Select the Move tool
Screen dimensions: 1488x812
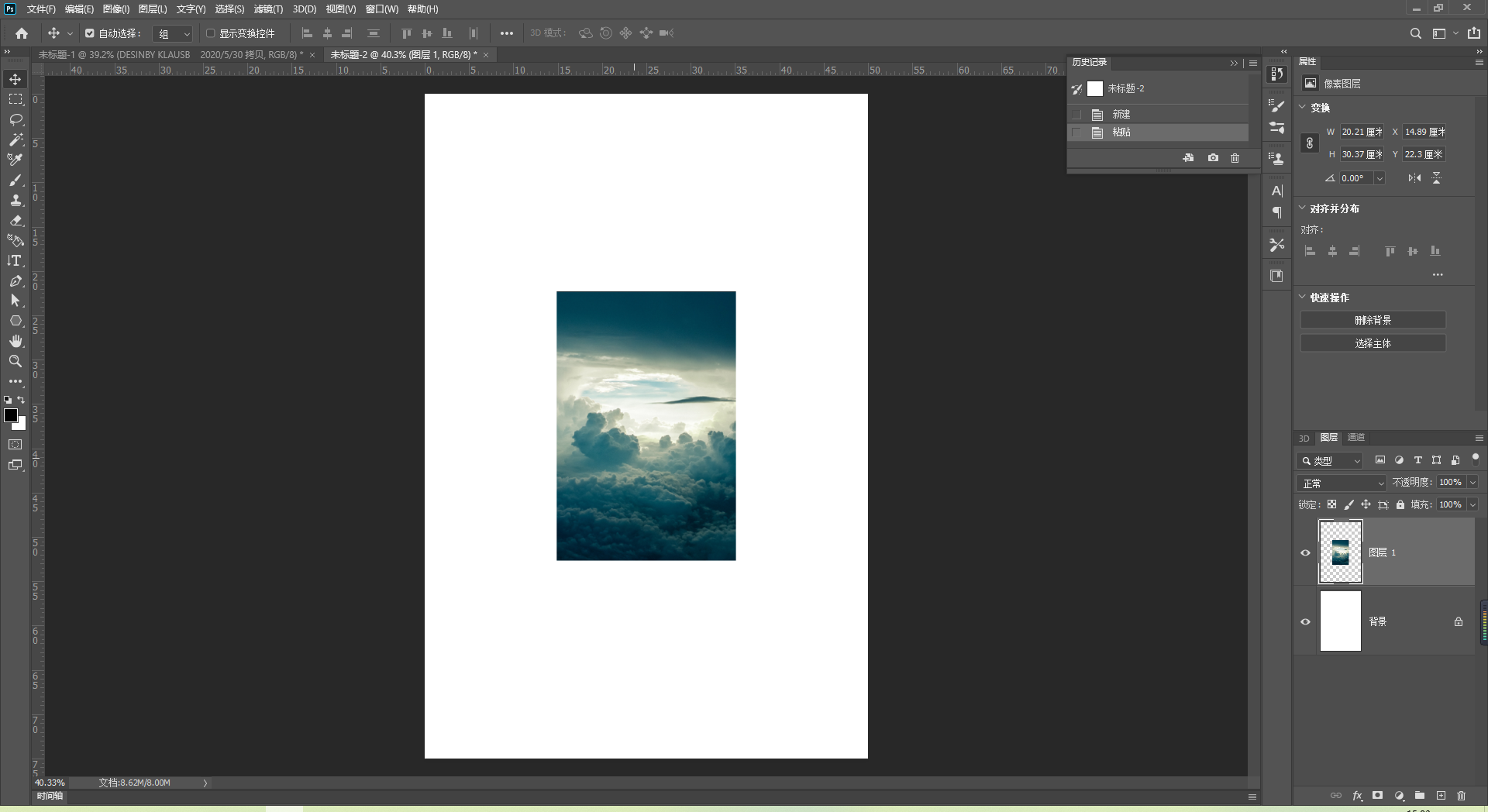(x=15, y=79)
